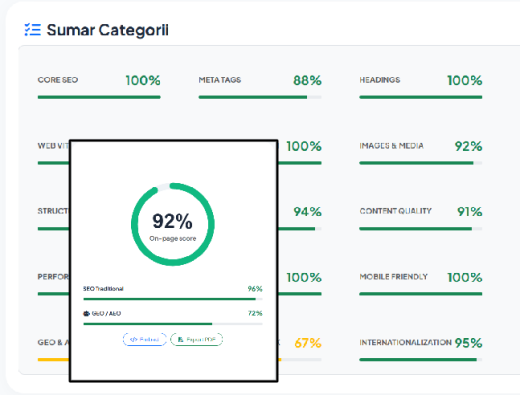
Task: Click the META TAGS progress bar
Action: point(260,97)
